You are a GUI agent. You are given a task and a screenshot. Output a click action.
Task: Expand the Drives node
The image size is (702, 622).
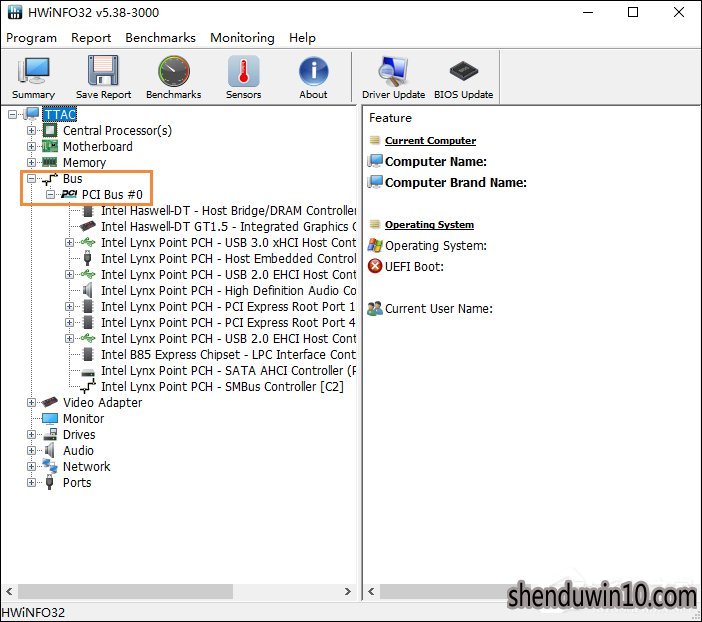[31, 434]
